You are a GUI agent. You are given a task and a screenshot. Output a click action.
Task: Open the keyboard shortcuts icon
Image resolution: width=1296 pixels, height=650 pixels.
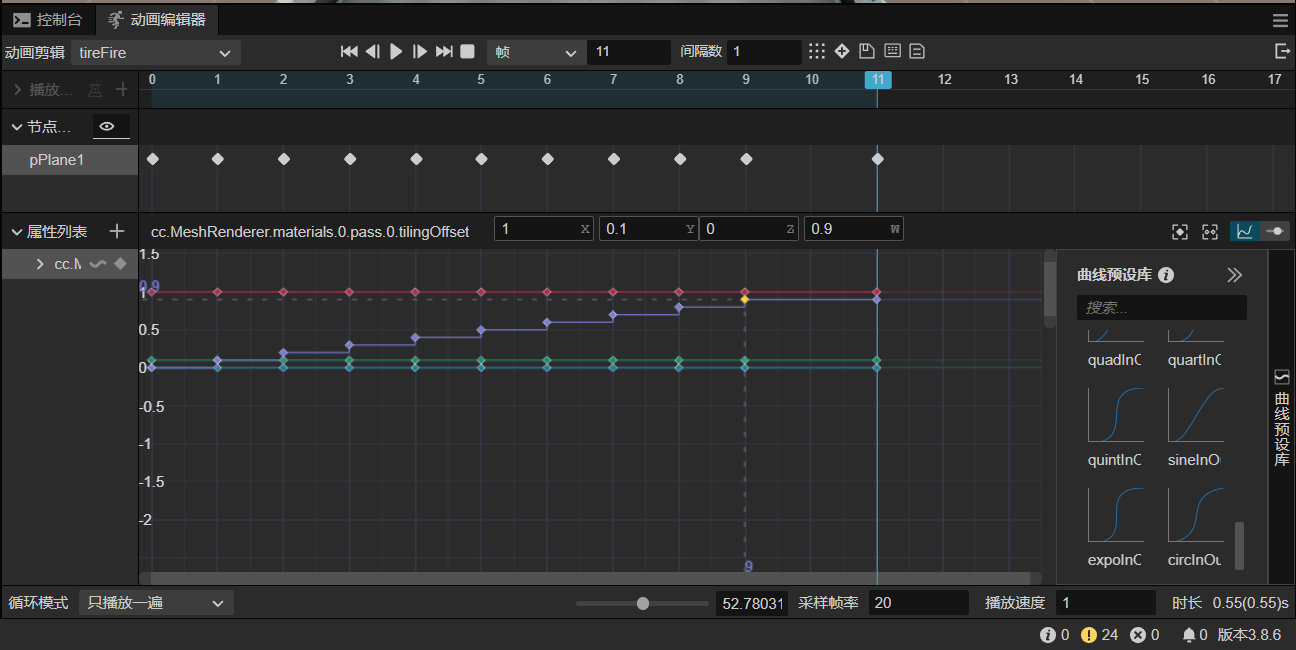point(892,52)
